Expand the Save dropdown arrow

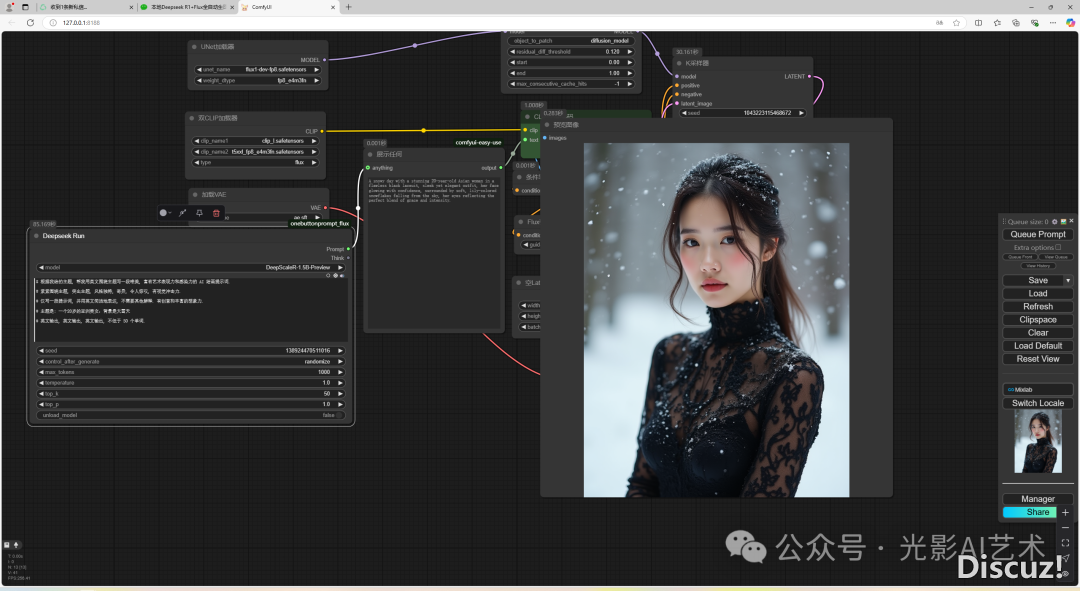[1068, 280]
